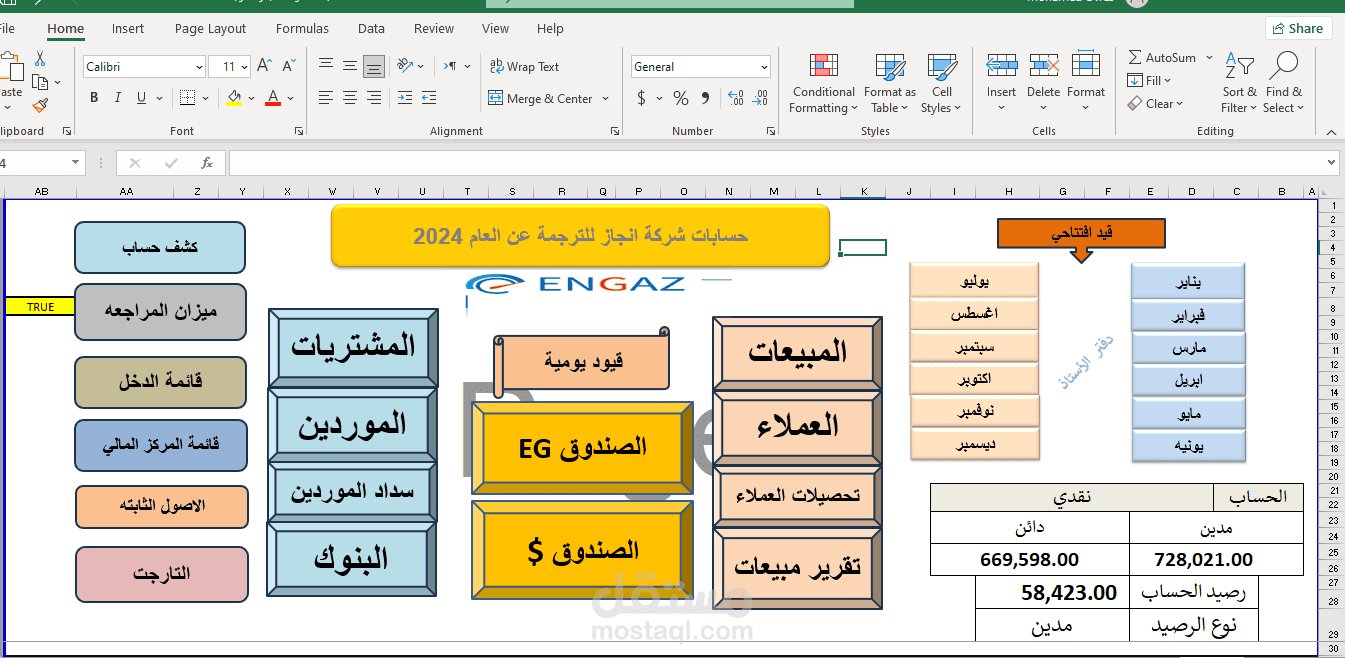Open the Page Layout ribbon tab
This screenshot has height=658, width=1345.
pyautogui.click(x=210, y=29)
